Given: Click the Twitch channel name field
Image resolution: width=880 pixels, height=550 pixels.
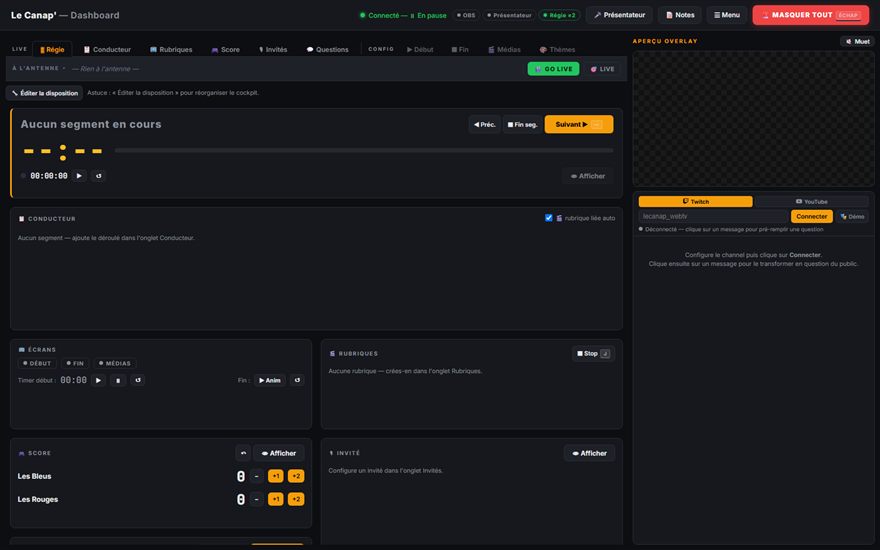Looking at the screenshot, I should pyautogui.click(x=713, y=216).
